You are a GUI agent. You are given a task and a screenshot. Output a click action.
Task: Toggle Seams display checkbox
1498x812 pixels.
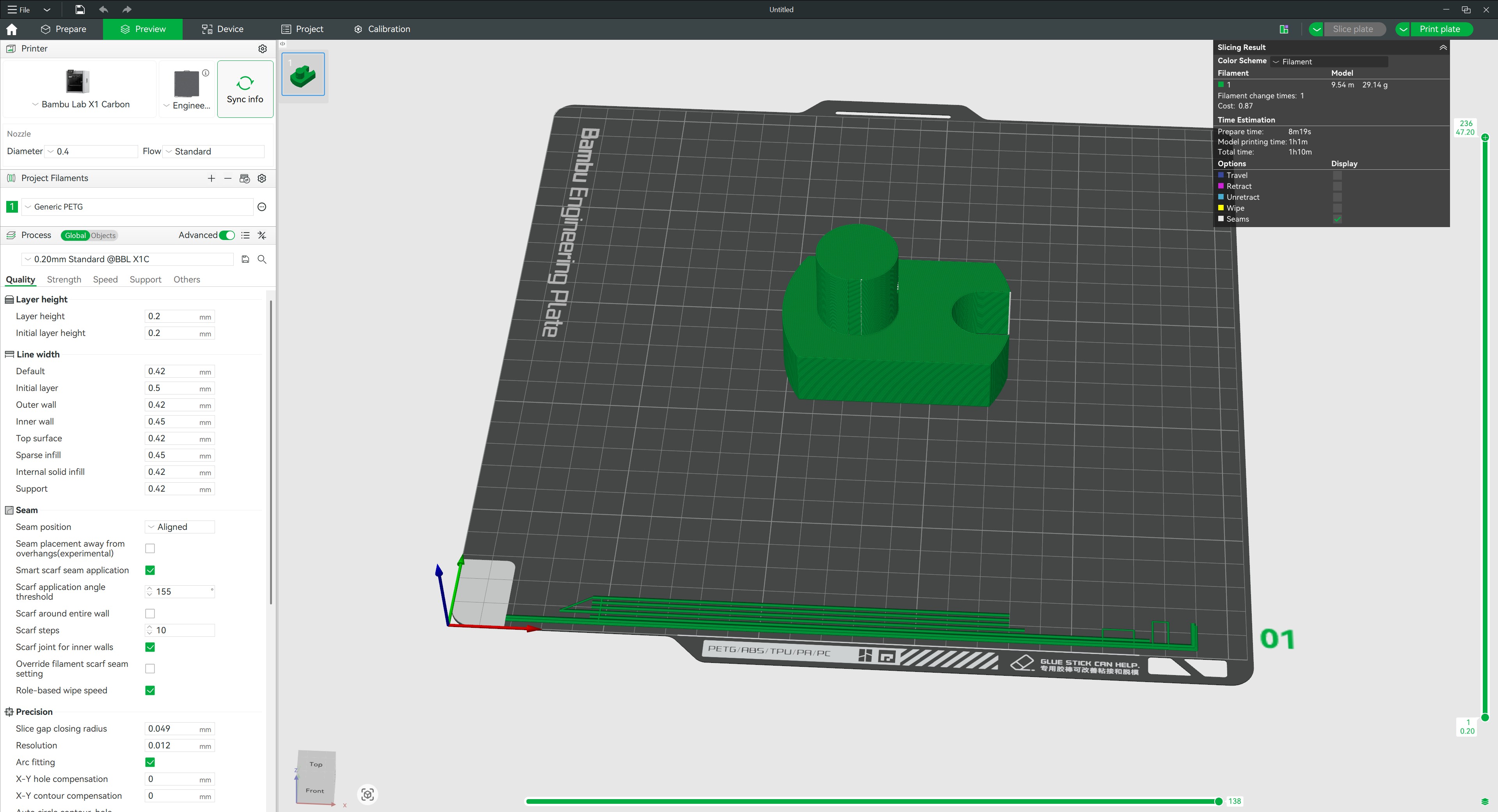coord(1337,219)
